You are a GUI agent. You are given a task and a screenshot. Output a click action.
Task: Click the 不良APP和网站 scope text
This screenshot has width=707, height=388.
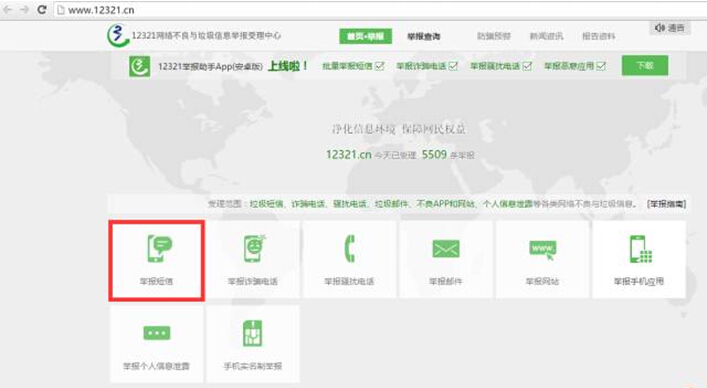[x=445, y=204]
